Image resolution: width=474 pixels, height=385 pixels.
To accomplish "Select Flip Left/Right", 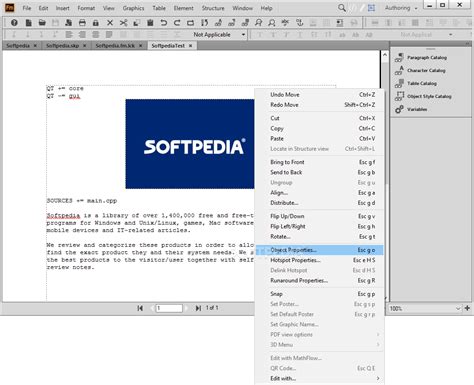I will click(320, 227).
